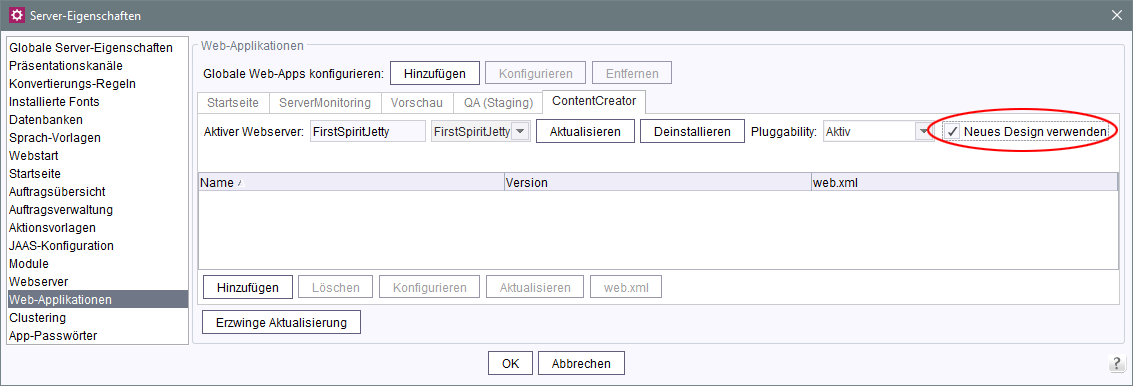Click the greyed-out Aktualisieren button below the table

pyautogui.click(x=535, y=287)
